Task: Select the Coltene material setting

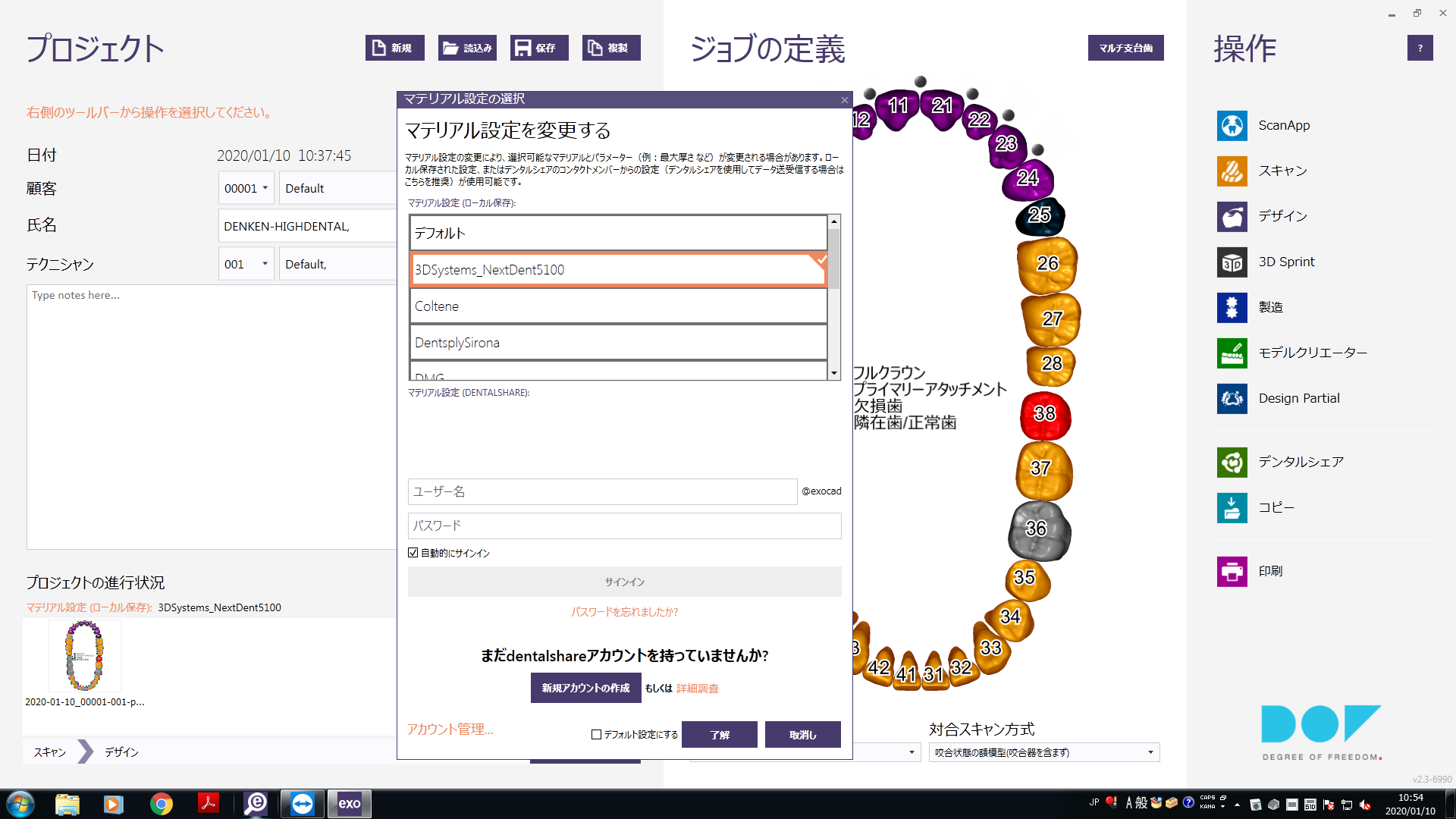Action: (x=618, y=306)
